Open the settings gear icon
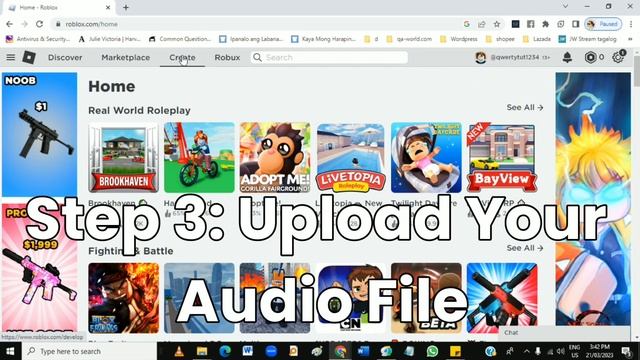The height and width of the screenshot is (360, 640). 618,58
